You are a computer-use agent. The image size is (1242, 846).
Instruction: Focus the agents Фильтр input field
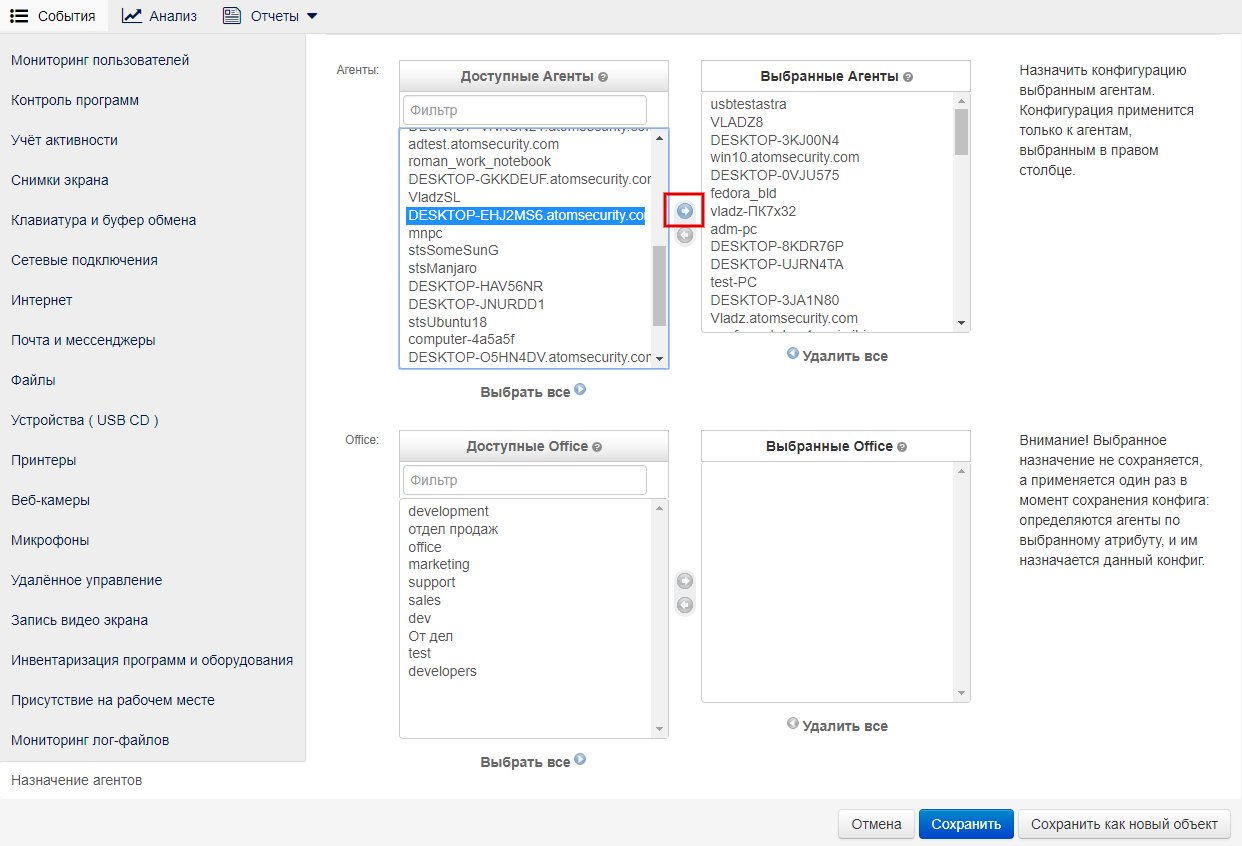pos(525,110)
